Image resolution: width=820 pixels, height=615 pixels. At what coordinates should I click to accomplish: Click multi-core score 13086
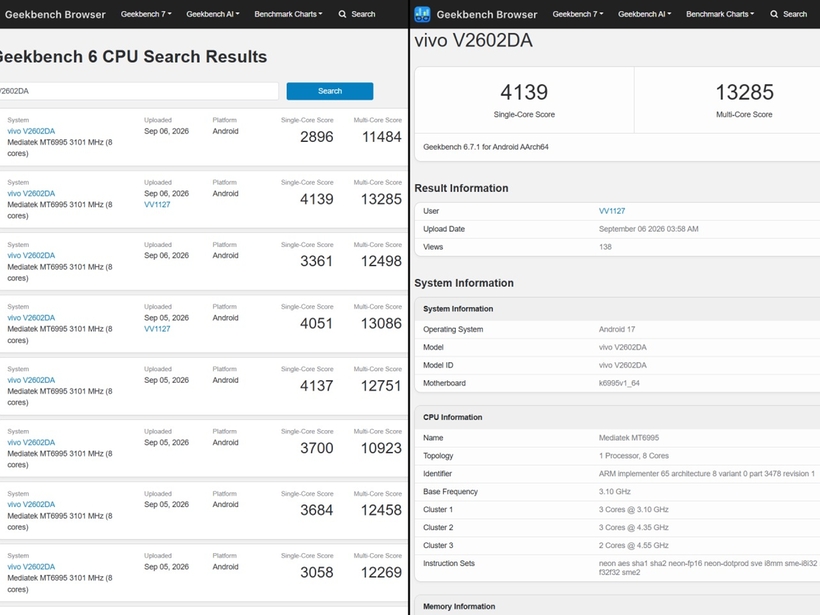point(382,323)
